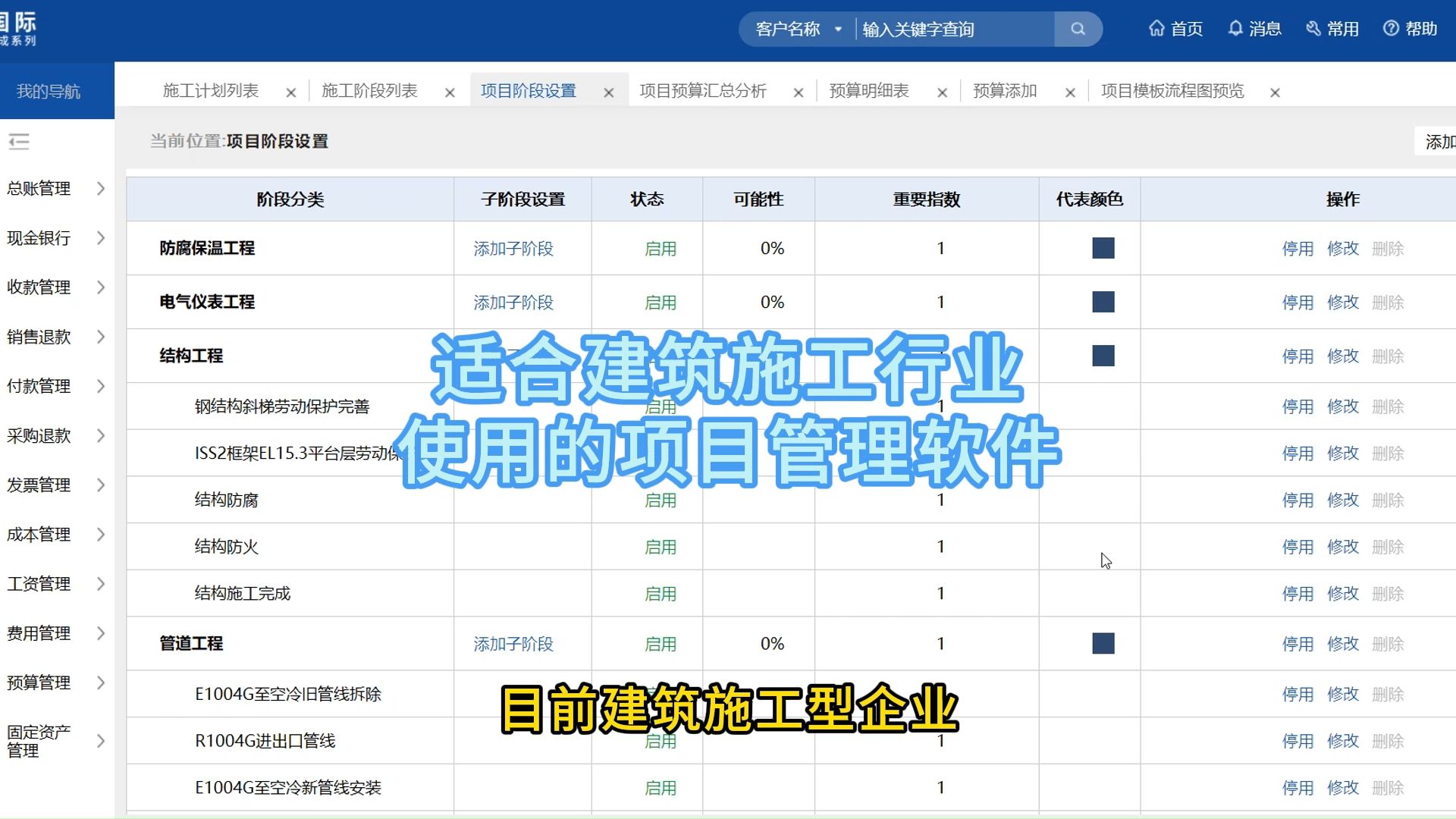Expand 采购退款 in the sidebar
The image size is (1456, 819).
(x=57, y=436)
